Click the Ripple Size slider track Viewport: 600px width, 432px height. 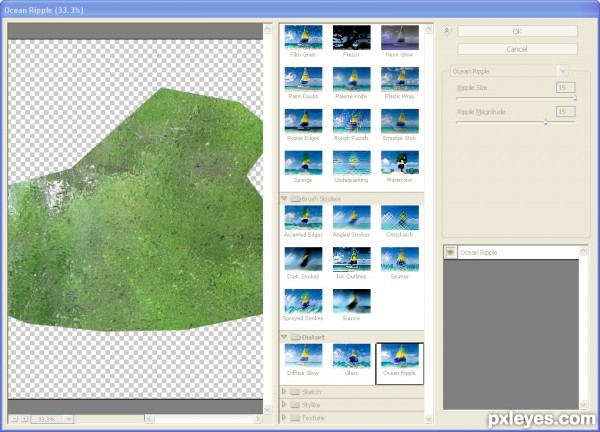click(516, 98)
